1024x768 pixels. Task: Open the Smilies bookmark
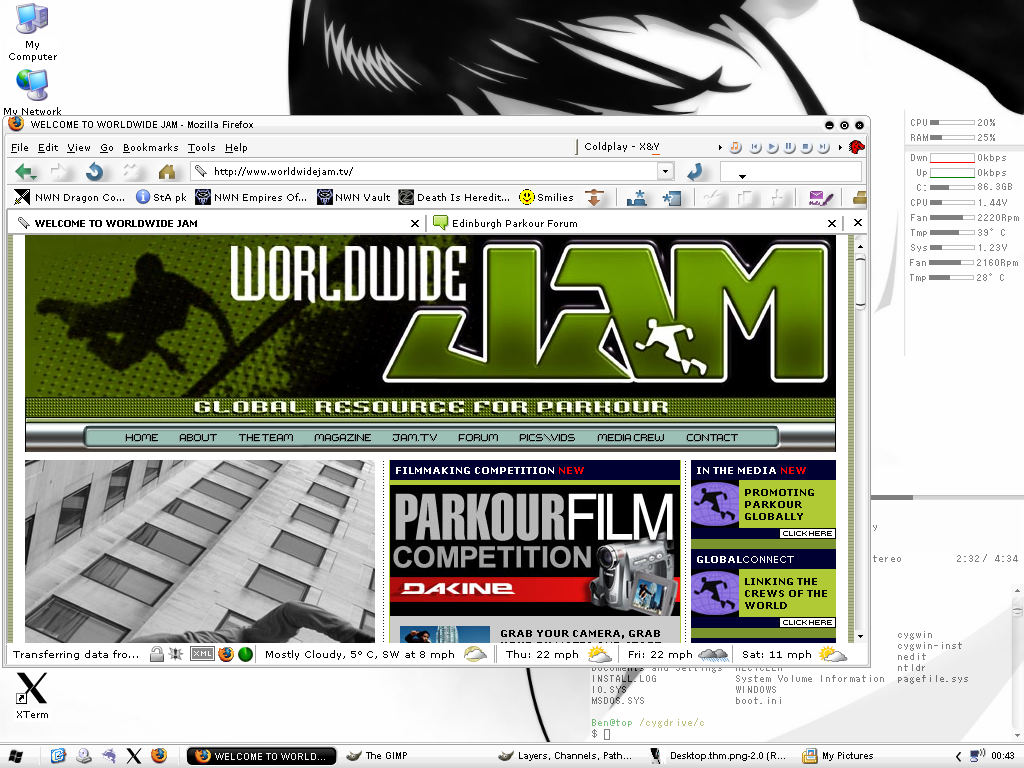(x=546, y=197)
